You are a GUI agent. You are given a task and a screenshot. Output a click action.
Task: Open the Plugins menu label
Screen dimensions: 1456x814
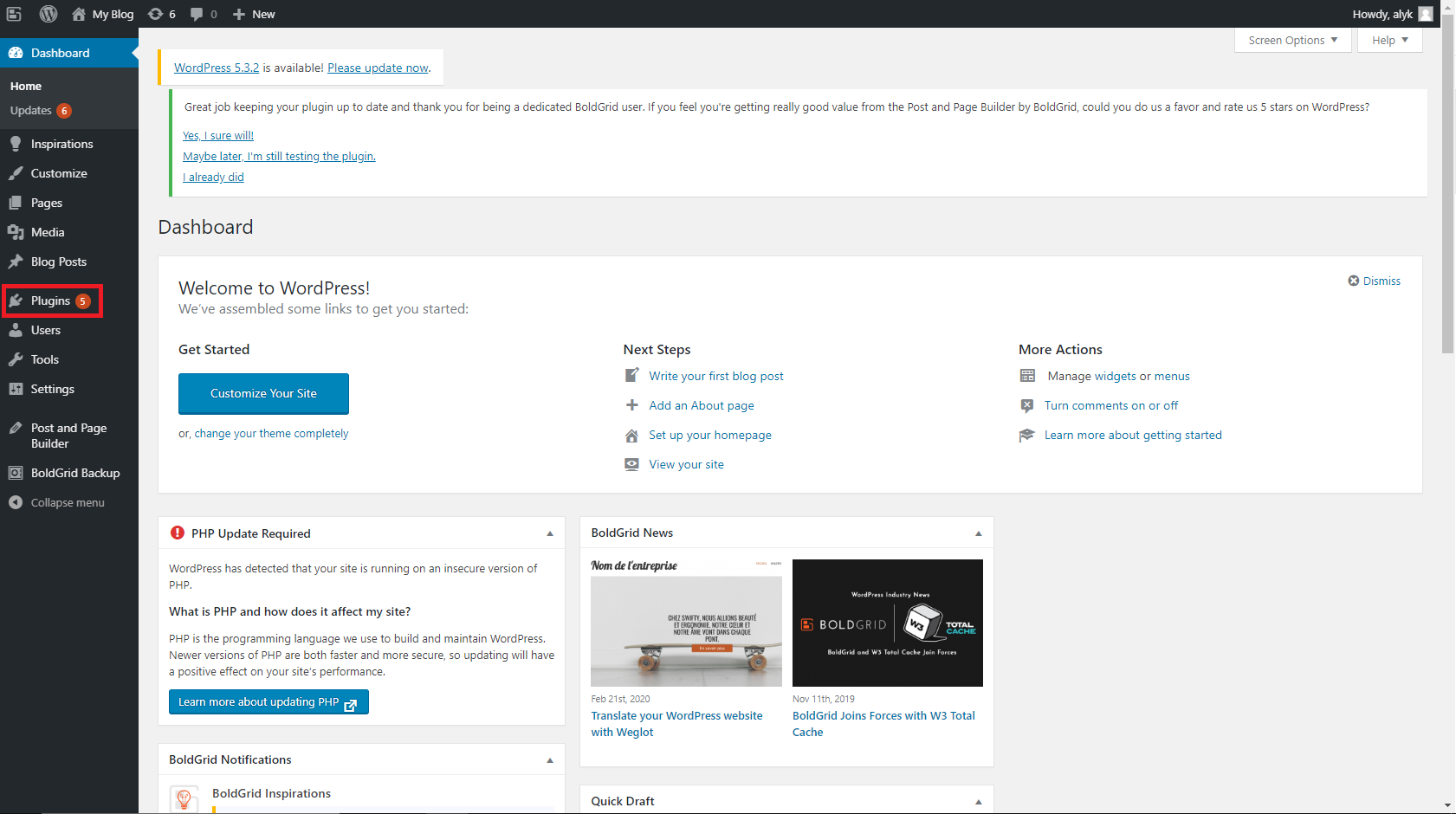50,300
